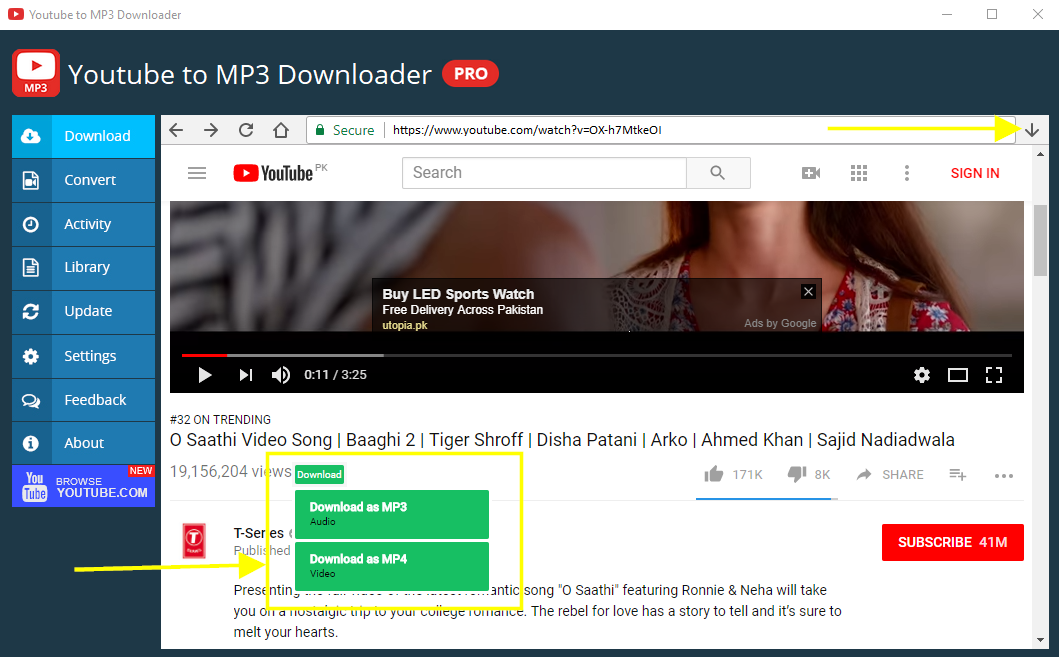Like the video with thumbs up
This screenshot has height=657, width=1059.
tap(714, 474)
